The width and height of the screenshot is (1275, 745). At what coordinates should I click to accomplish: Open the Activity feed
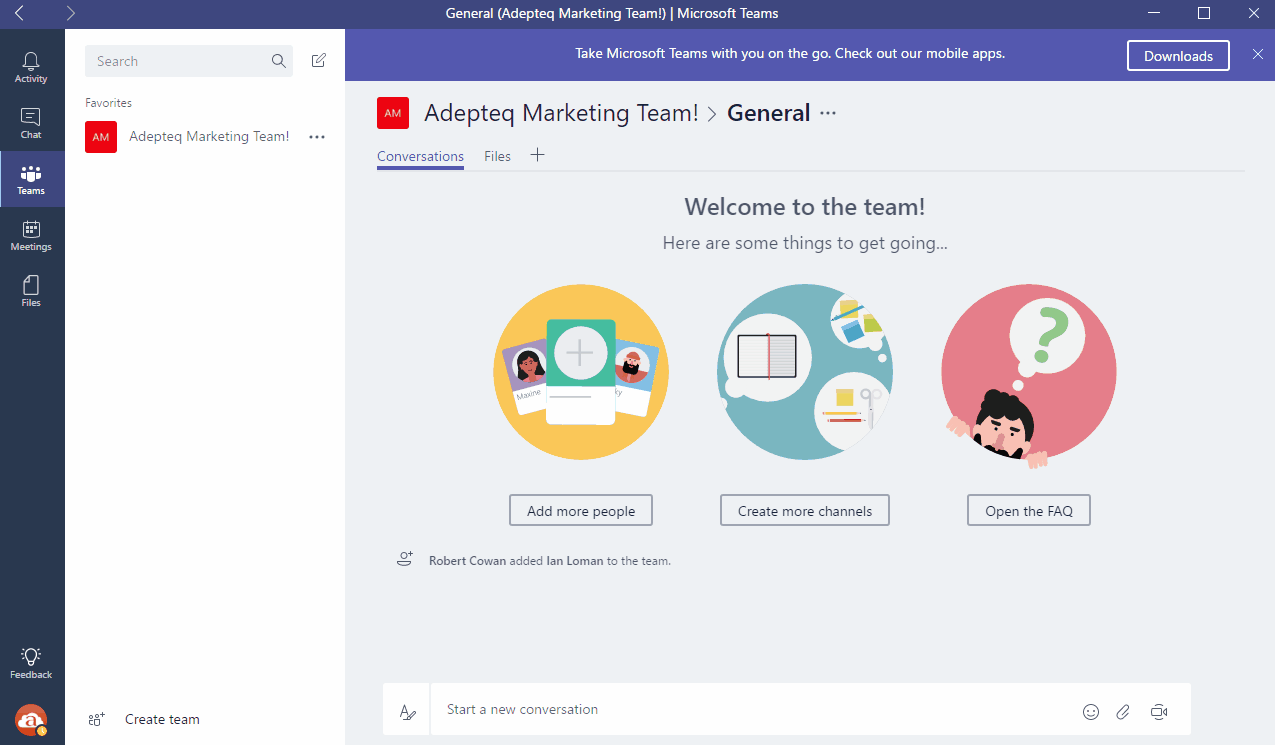(31, 67)
